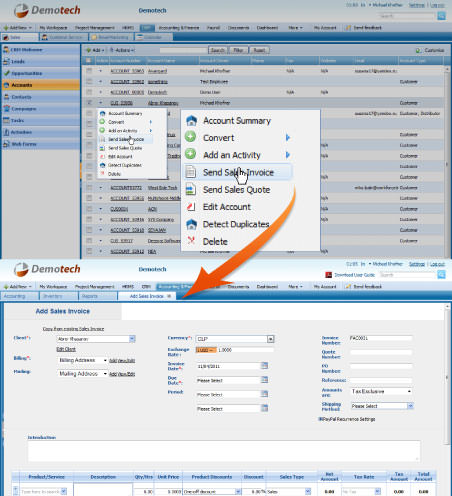Open the Amounts are Tax Exclusive dropdown
This screenshot has width=452, height=496.
pyautogui.click(x=382, y=391)
